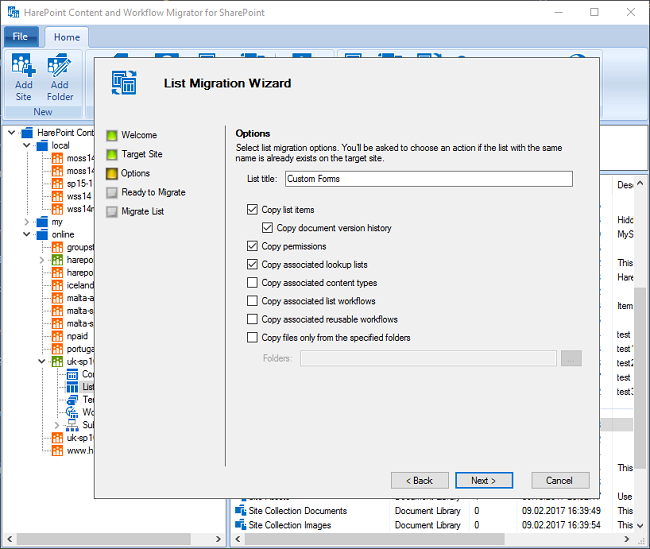Switch to the Home ribbon tab
This screenshot has width=650, height=549.
click(x=67, y=37)
